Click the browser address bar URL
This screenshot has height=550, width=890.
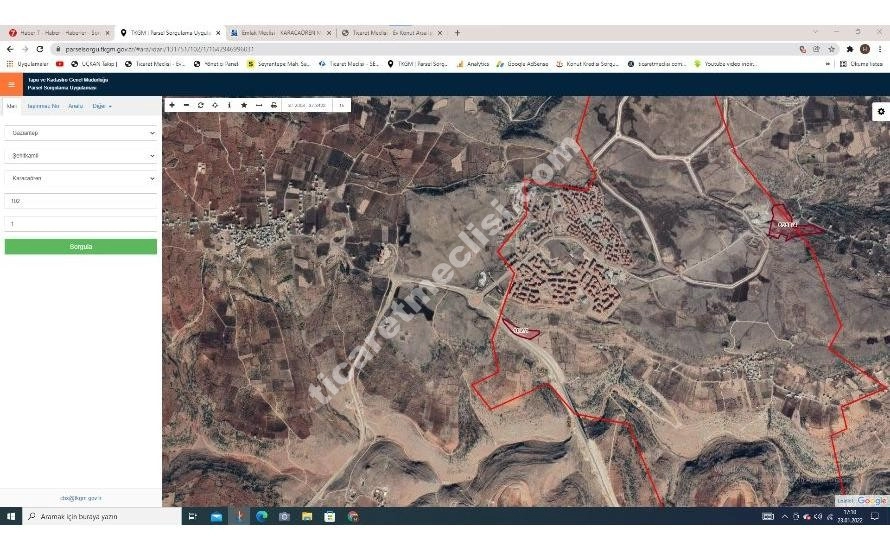[x=159, y=49]
